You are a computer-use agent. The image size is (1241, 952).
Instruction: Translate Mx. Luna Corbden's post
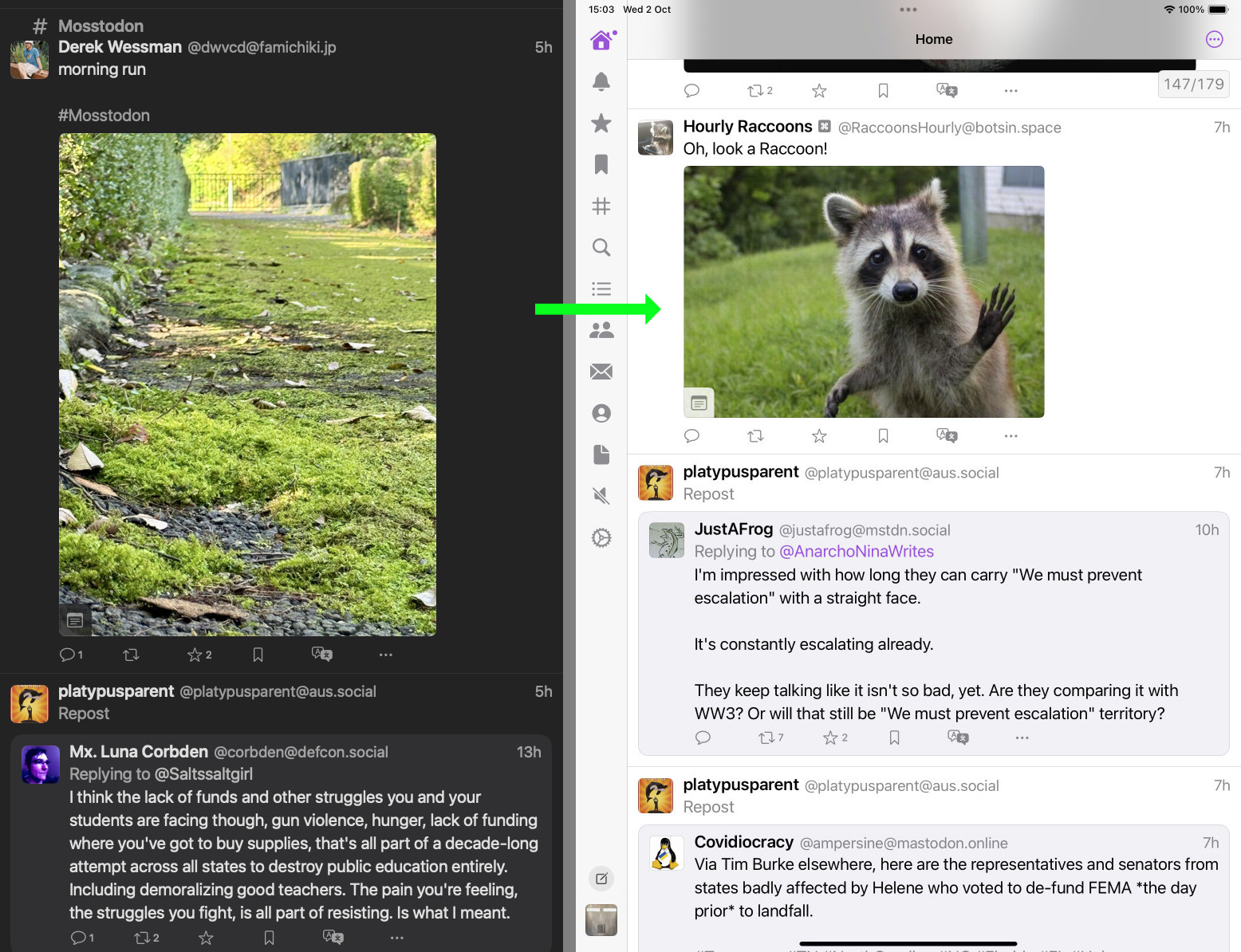333,937
